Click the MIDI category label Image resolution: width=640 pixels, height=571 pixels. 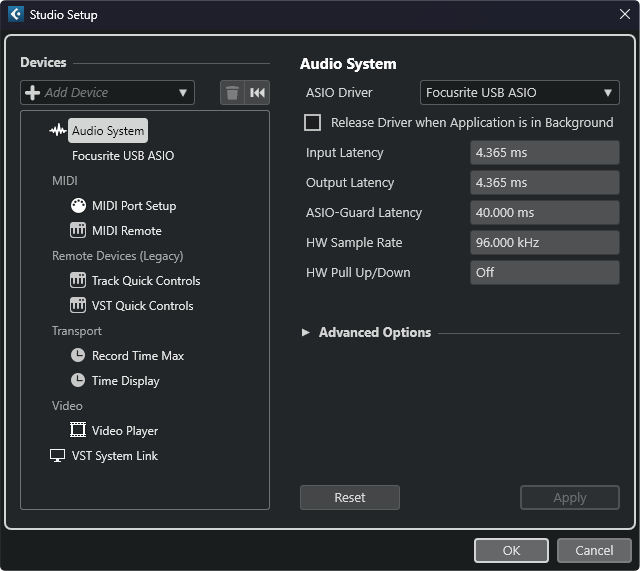tap(64, 180)
